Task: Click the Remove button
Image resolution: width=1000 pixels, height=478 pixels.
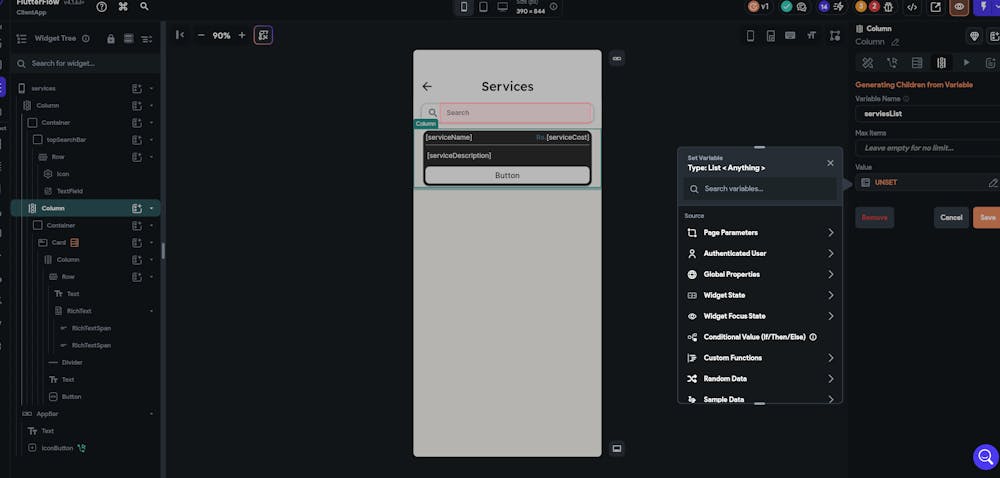Action: coord(874,218)
